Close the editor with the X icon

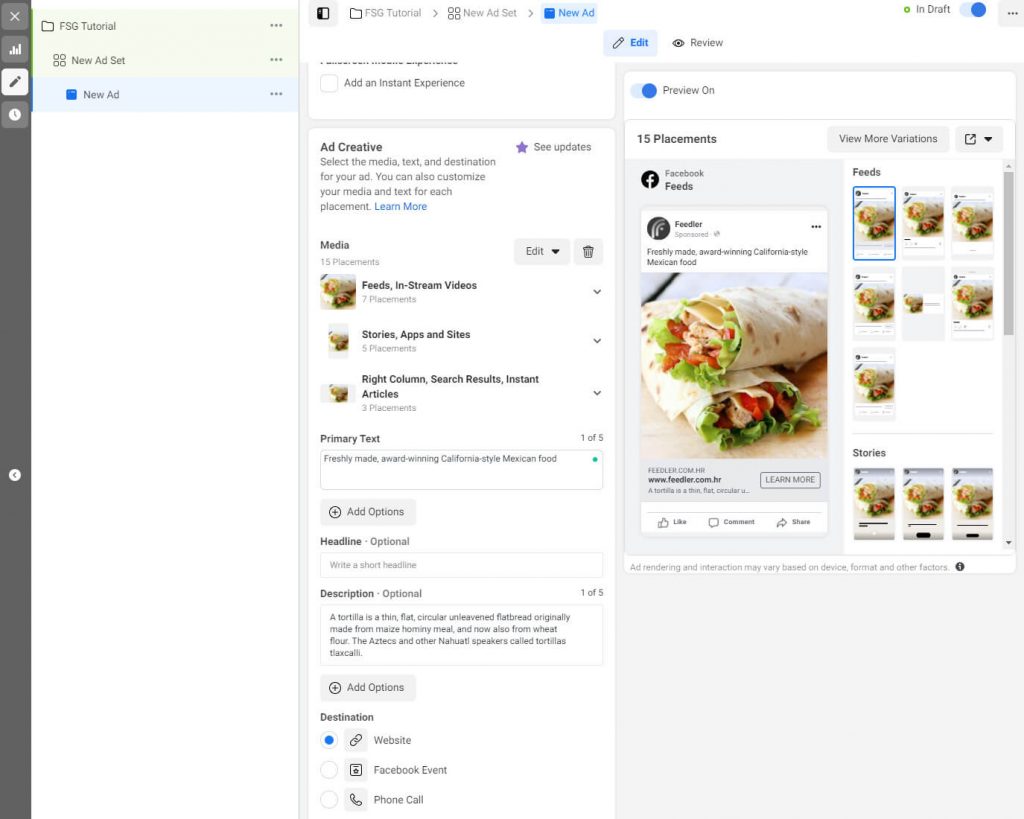pos(15,16)
